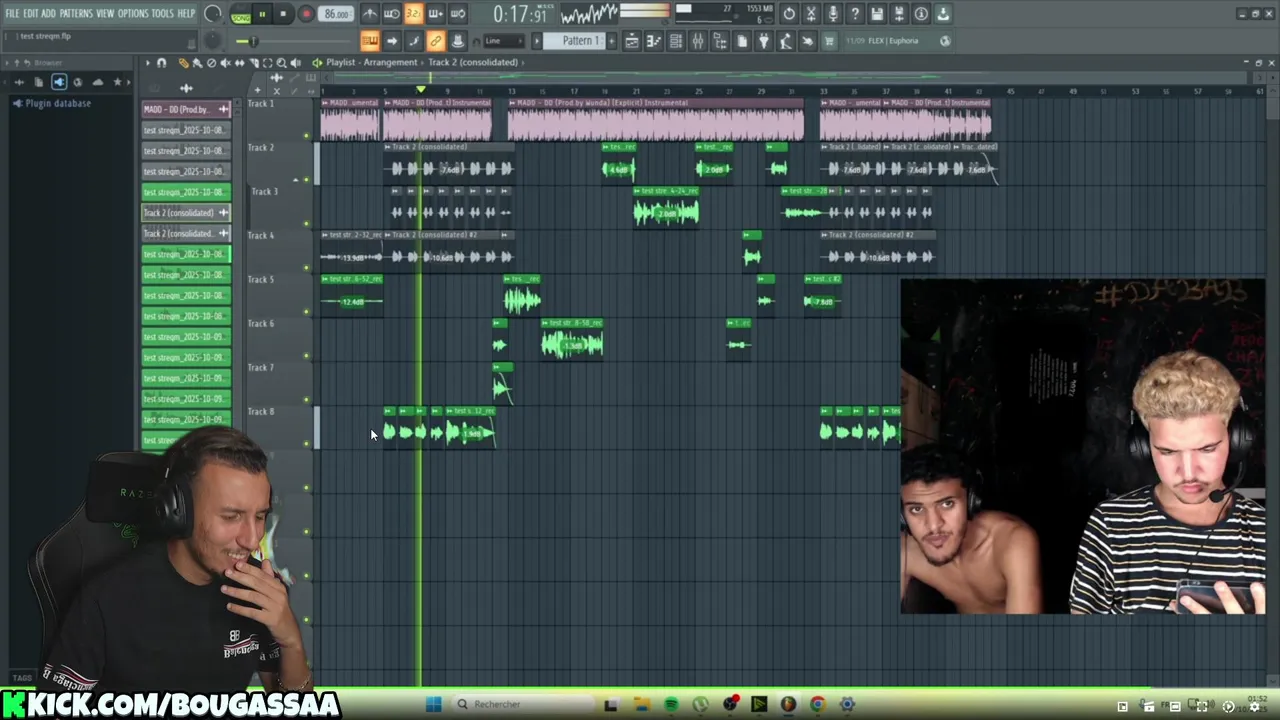1280x720 pixels.
Task: Open the Piano roll icon
Action: (654, 41)
